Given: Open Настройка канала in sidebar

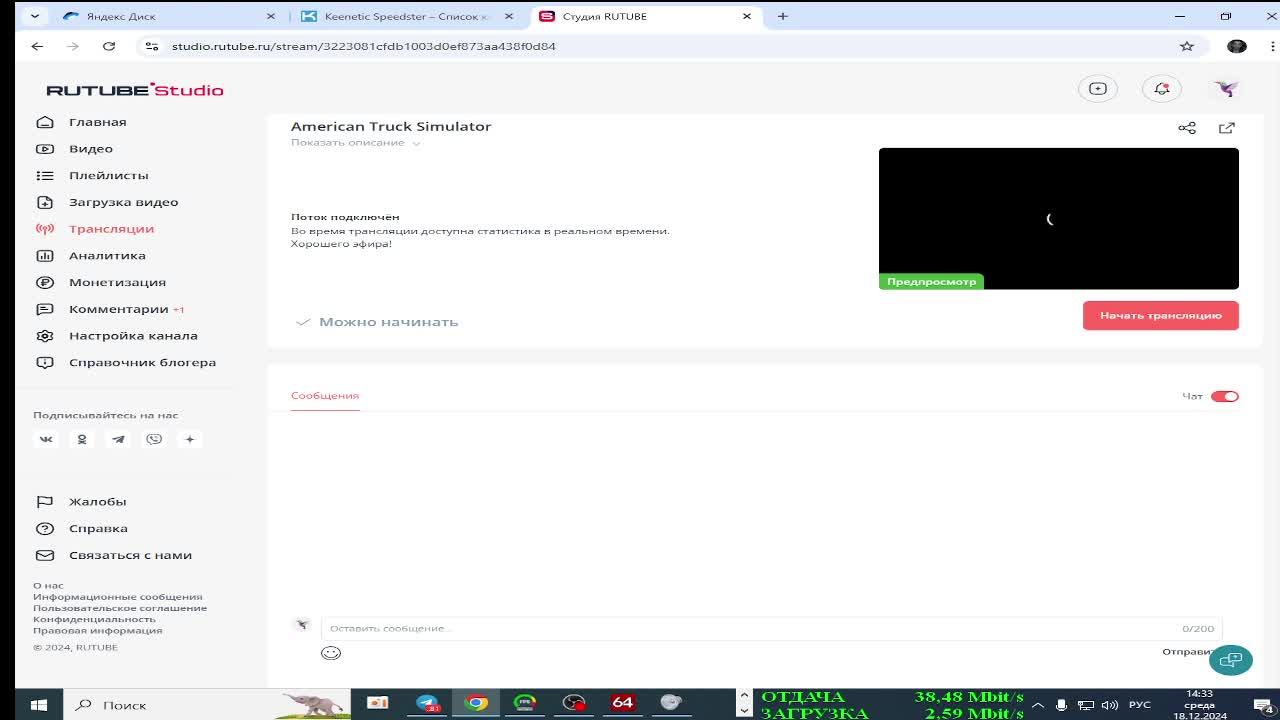Looking at the screenshot, I should 133,336.
